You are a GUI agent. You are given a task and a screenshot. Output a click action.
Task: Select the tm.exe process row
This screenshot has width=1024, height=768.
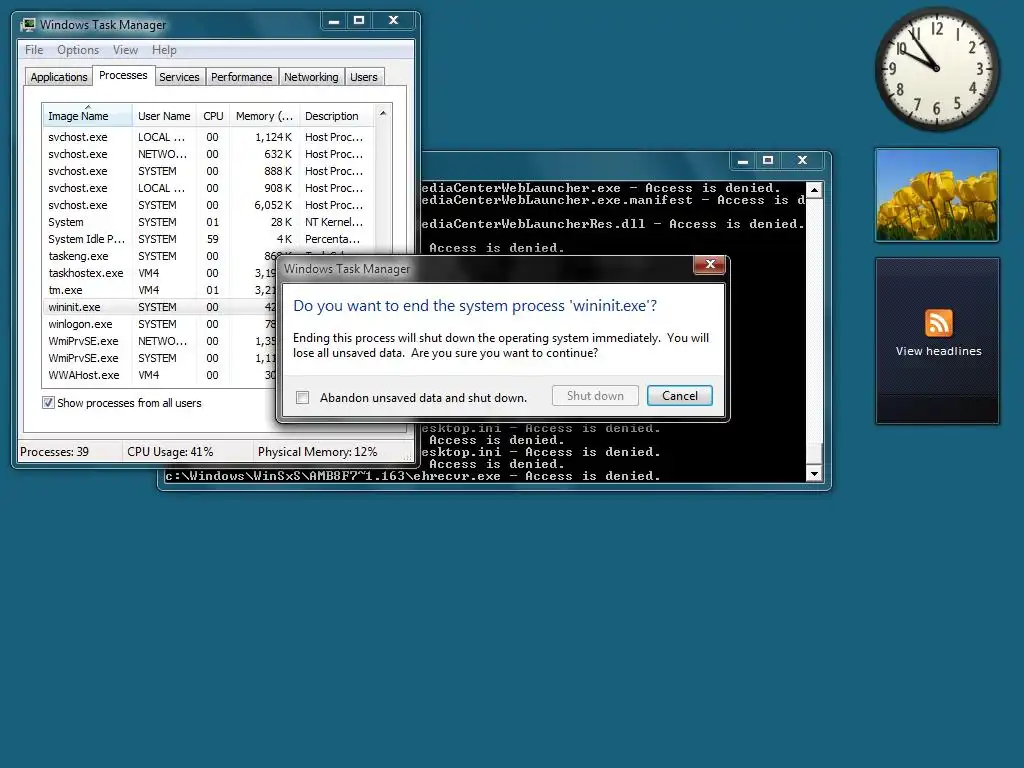tap(160, 290)
